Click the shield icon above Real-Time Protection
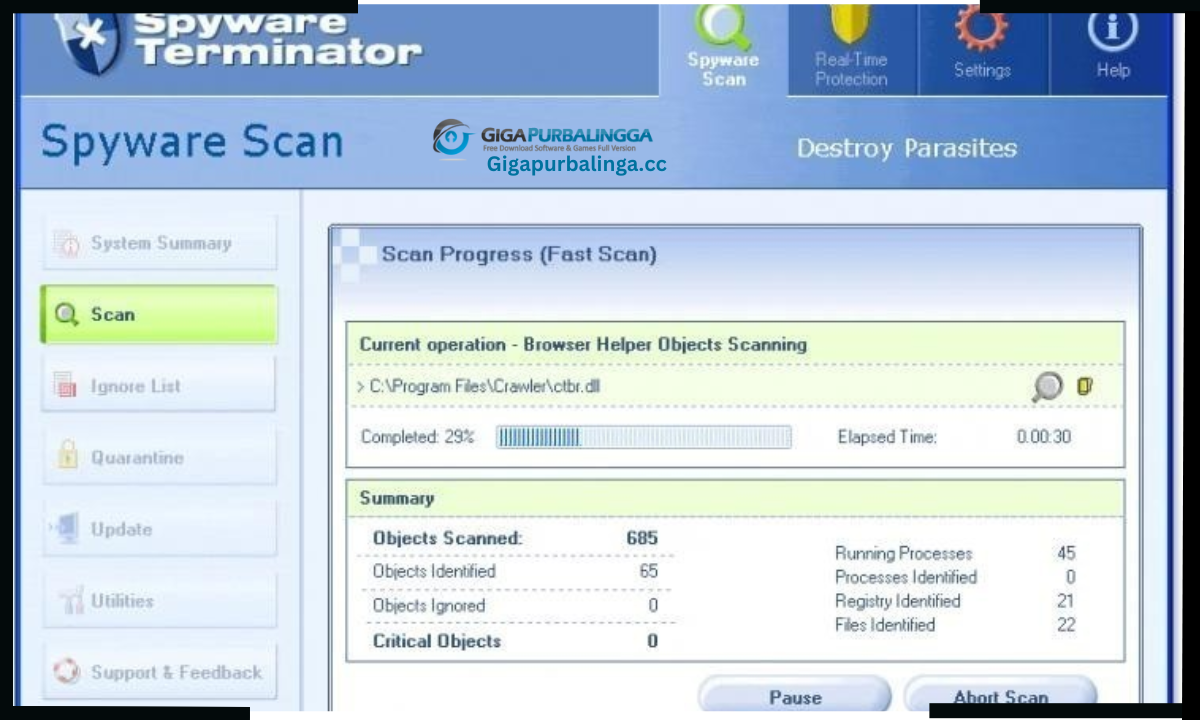This screenshot has height=720, width=1200. point(851,22)
